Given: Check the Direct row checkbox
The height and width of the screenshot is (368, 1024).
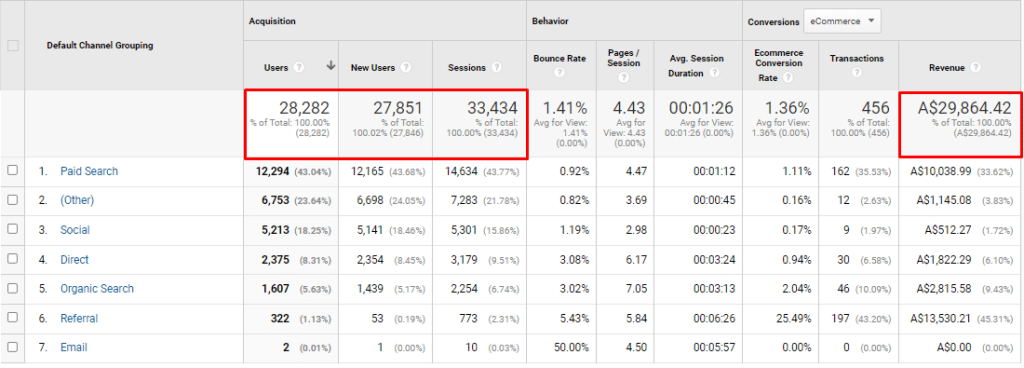Looking at the screenshot, I should coord(12,259).
